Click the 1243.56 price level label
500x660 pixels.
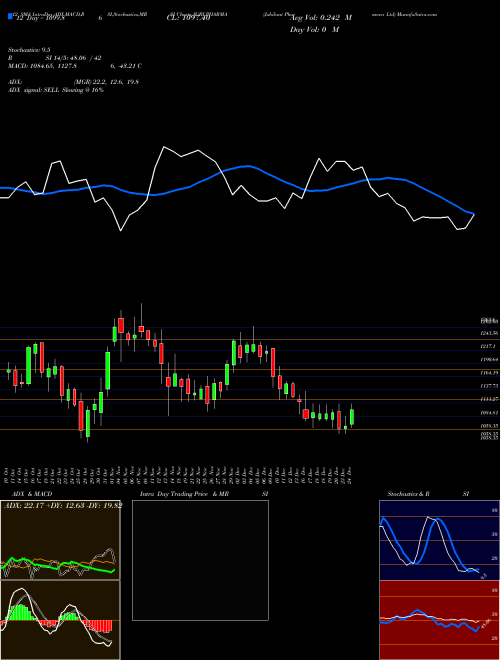tap(489, 333)
